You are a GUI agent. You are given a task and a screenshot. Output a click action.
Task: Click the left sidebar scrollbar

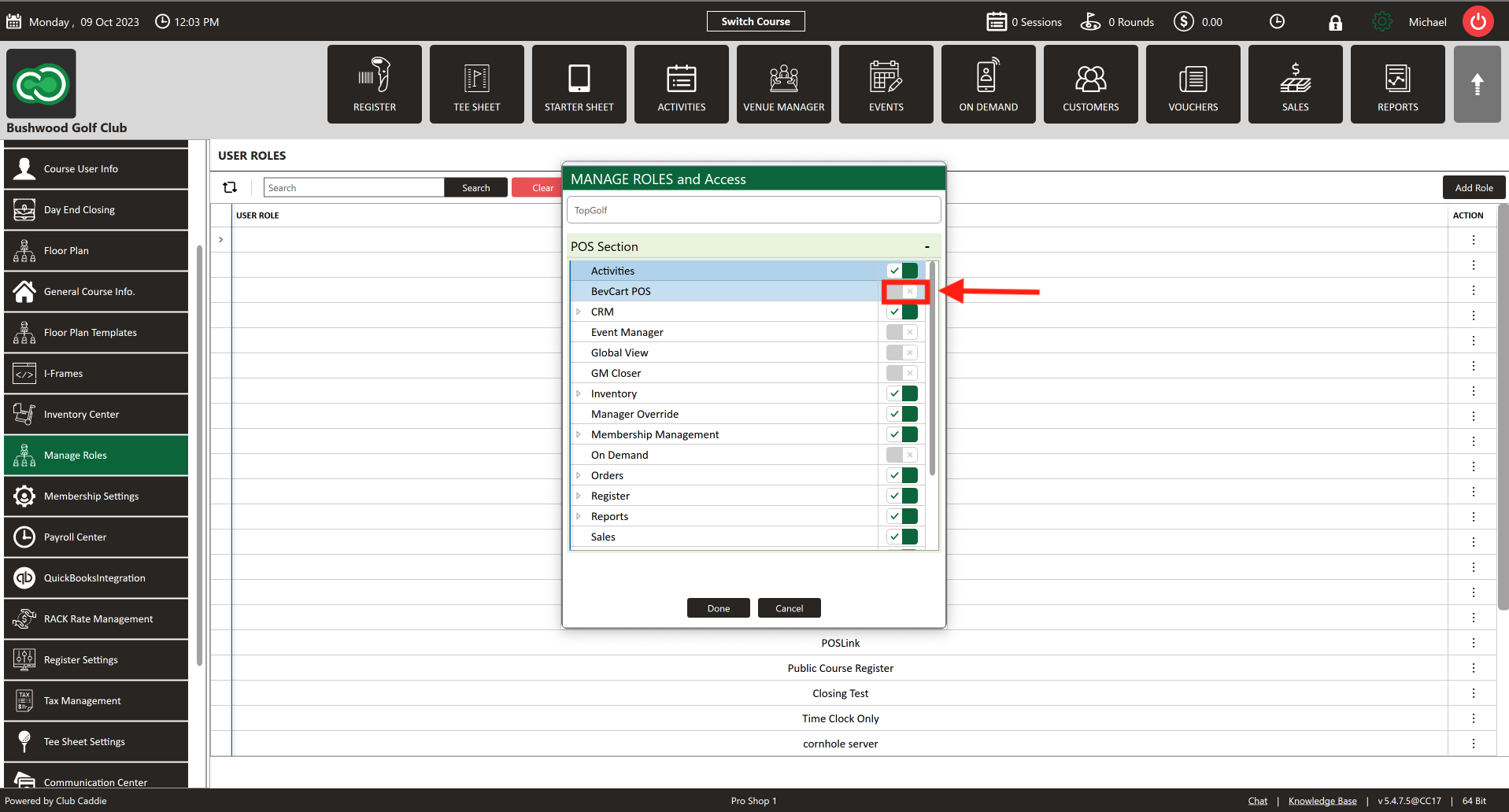199,456
